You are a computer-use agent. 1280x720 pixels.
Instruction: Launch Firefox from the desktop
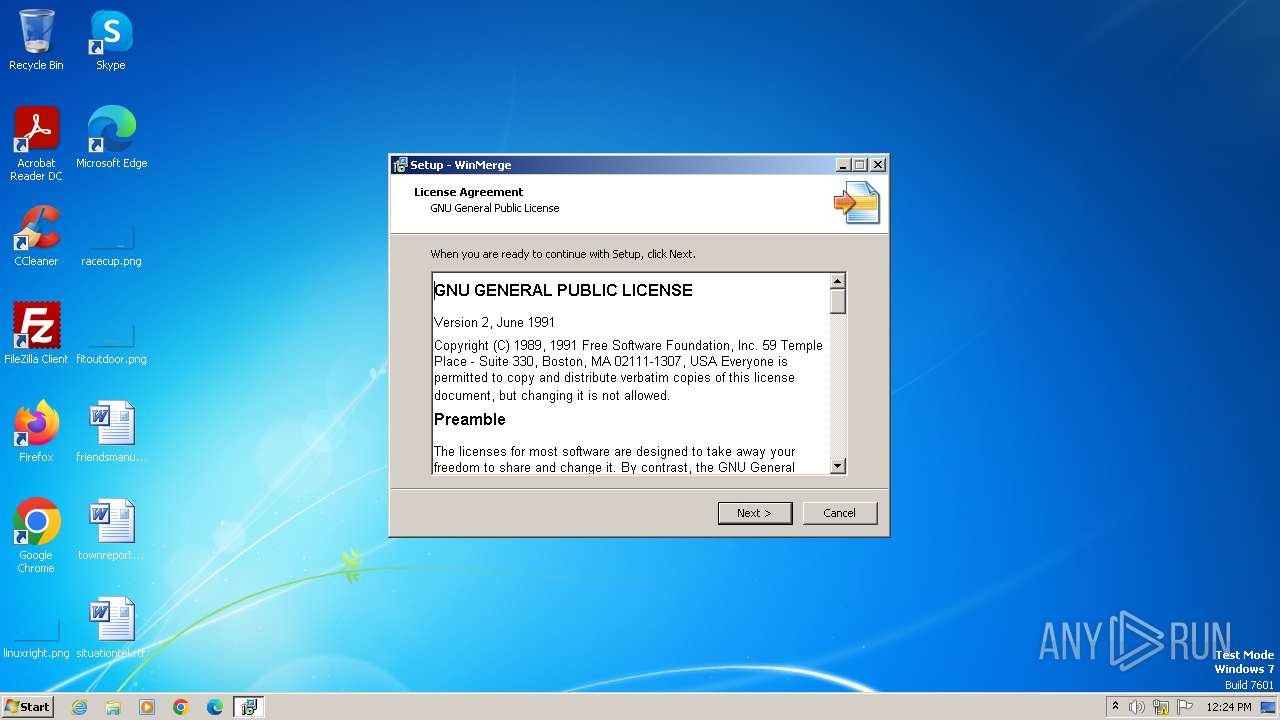36,431
